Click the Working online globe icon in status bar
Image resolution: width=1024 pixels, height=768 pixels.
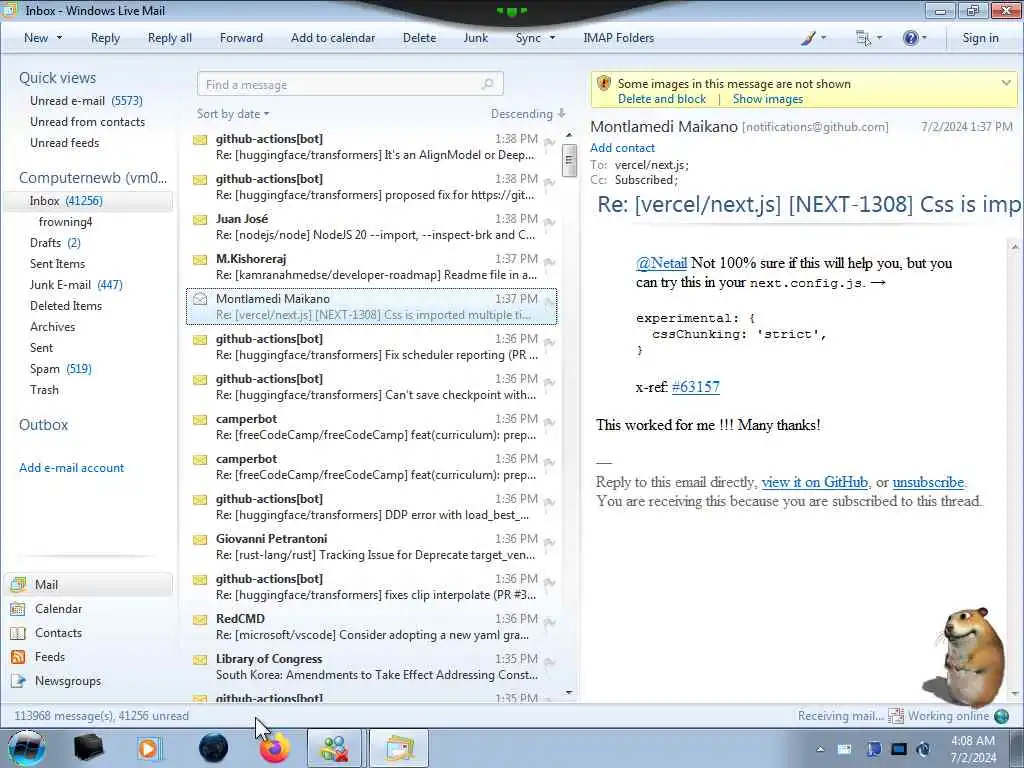1001,716
